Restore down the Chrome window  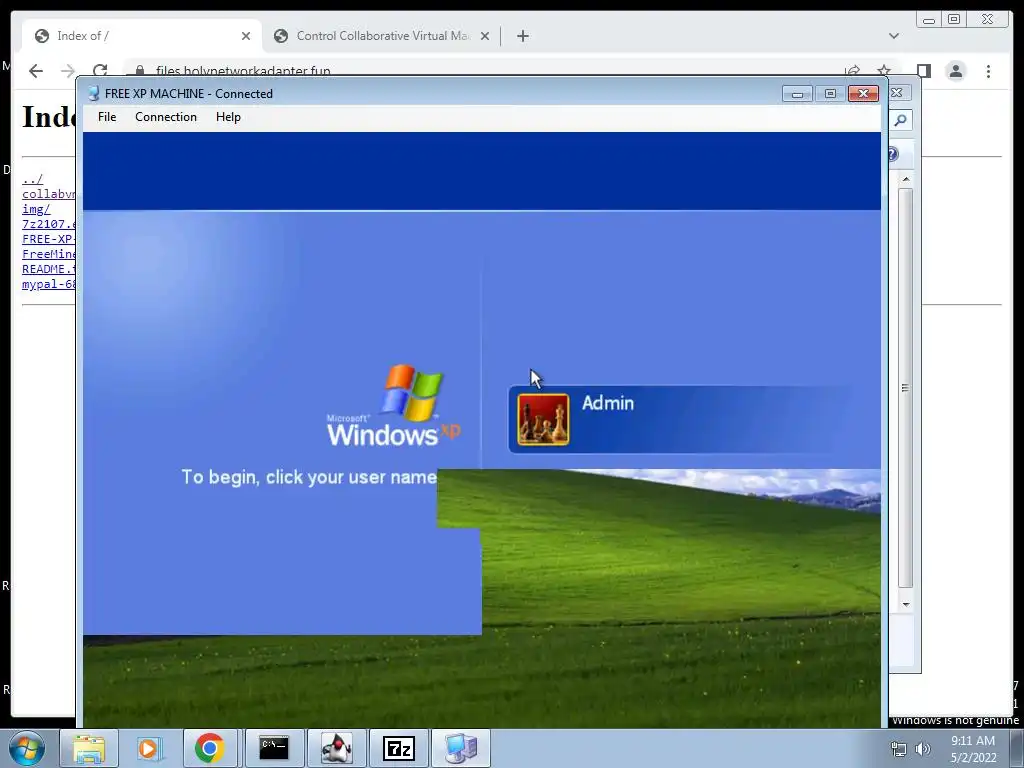[954, 20]
